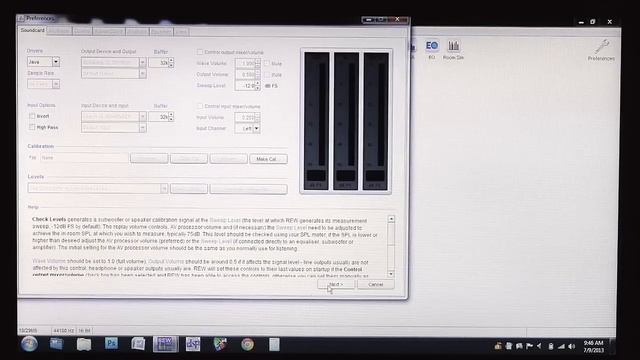Image resolution: width=640 pixels, height=360 pixels.
Task: Toggle Mute for Output Volume
Action: coord(267,74)
